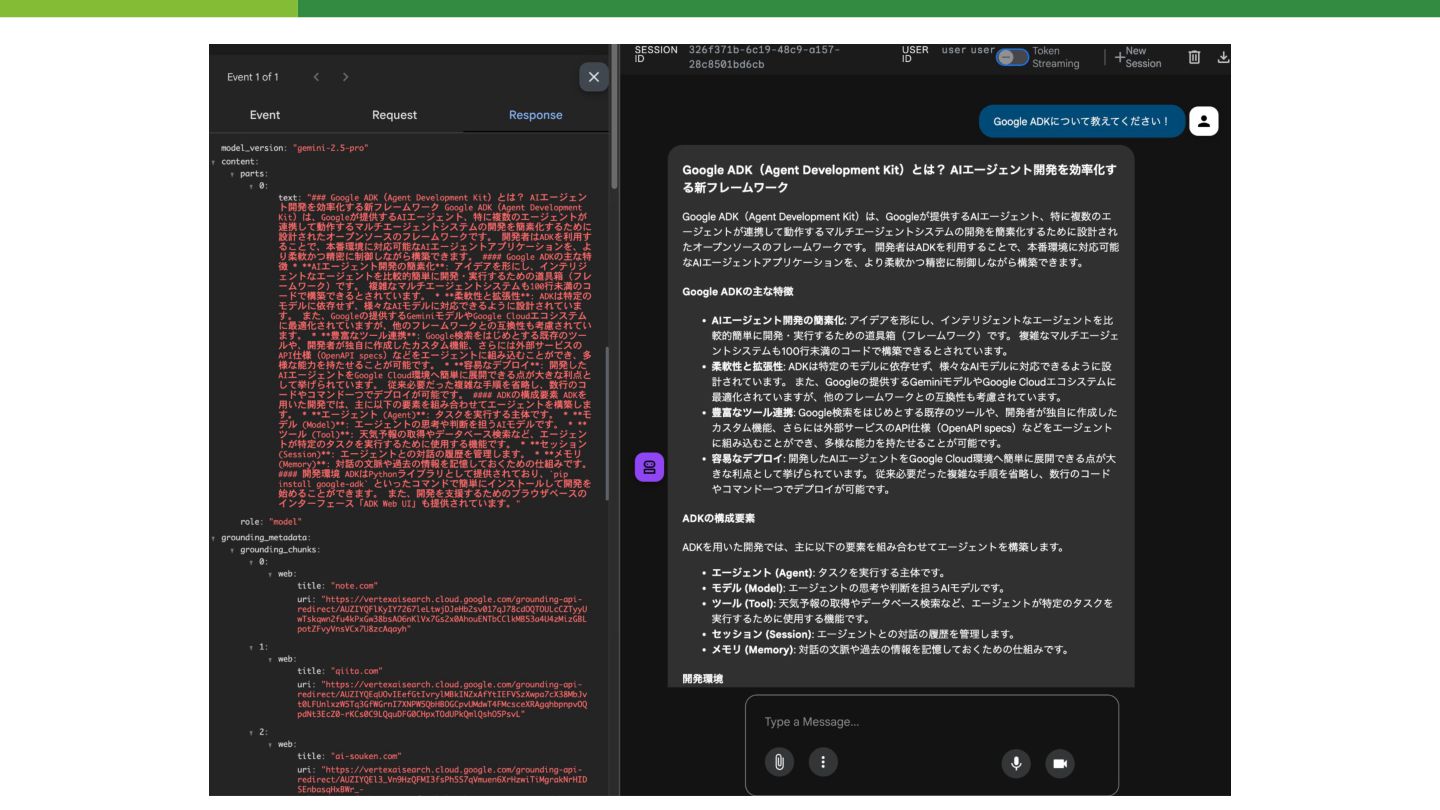Open the Request tab
The image size is (1440, 810).
(x=394, y=115)
